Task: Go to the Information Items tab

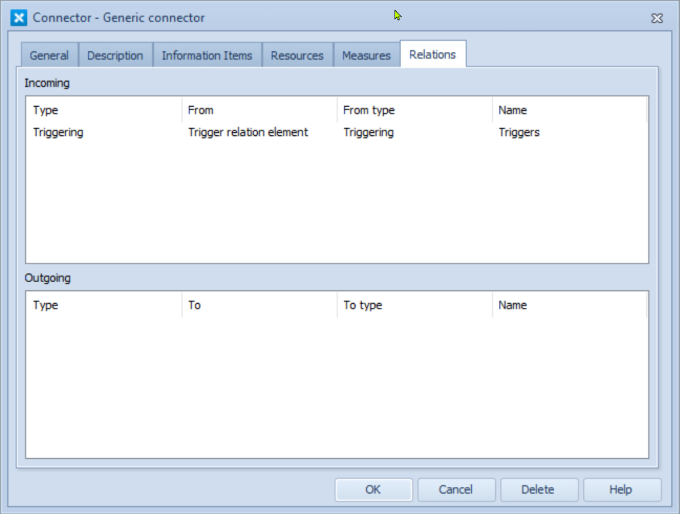Action: pyautogui.click(x=208, y=56)
